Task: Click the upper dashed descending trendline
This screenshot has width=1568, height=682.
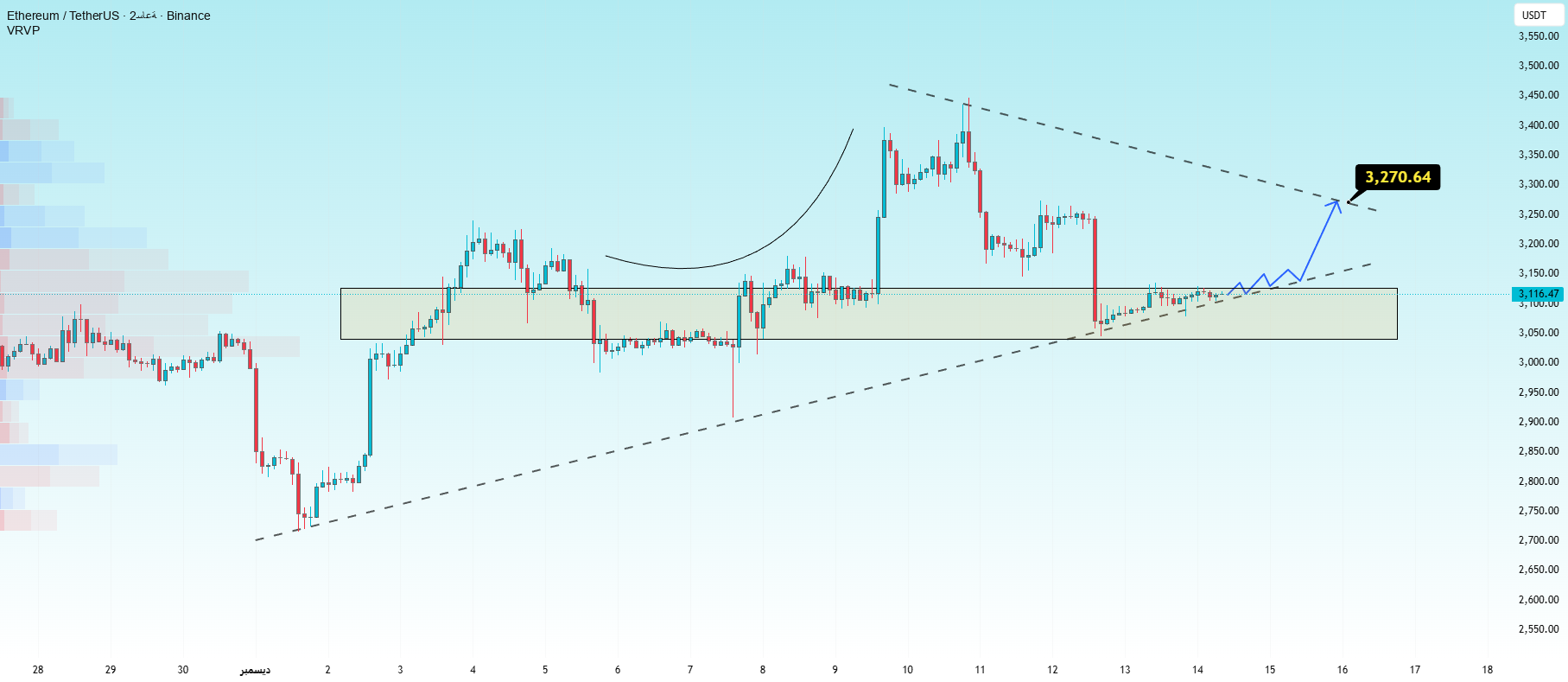Action: click(1123, 145)
